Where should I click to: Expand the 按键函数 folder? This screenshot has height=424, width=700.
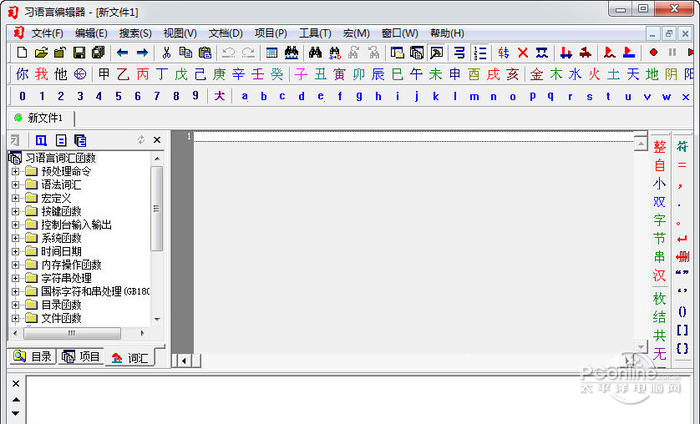[15, 212]
